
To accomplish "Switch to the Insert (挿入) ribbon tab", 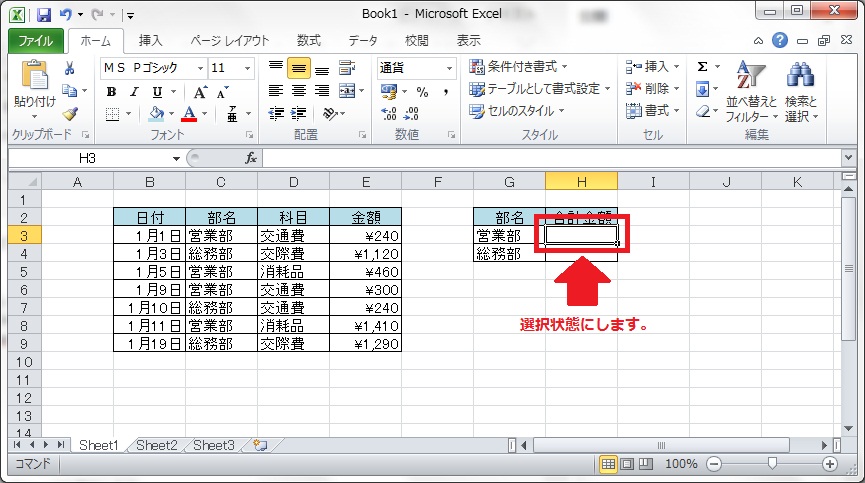I will (x=150, y=40).
